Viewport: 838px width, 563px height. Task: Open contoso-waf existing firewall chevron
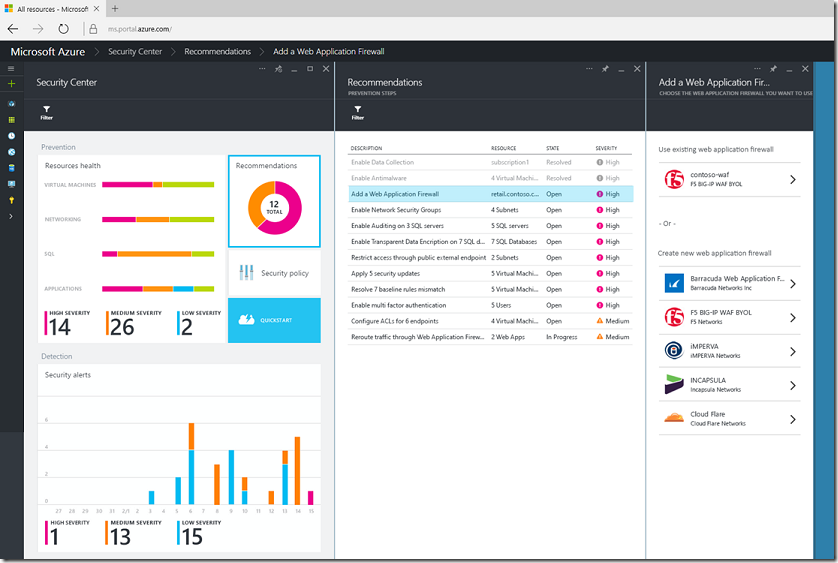pyautogui.click(x=793, y=180)
